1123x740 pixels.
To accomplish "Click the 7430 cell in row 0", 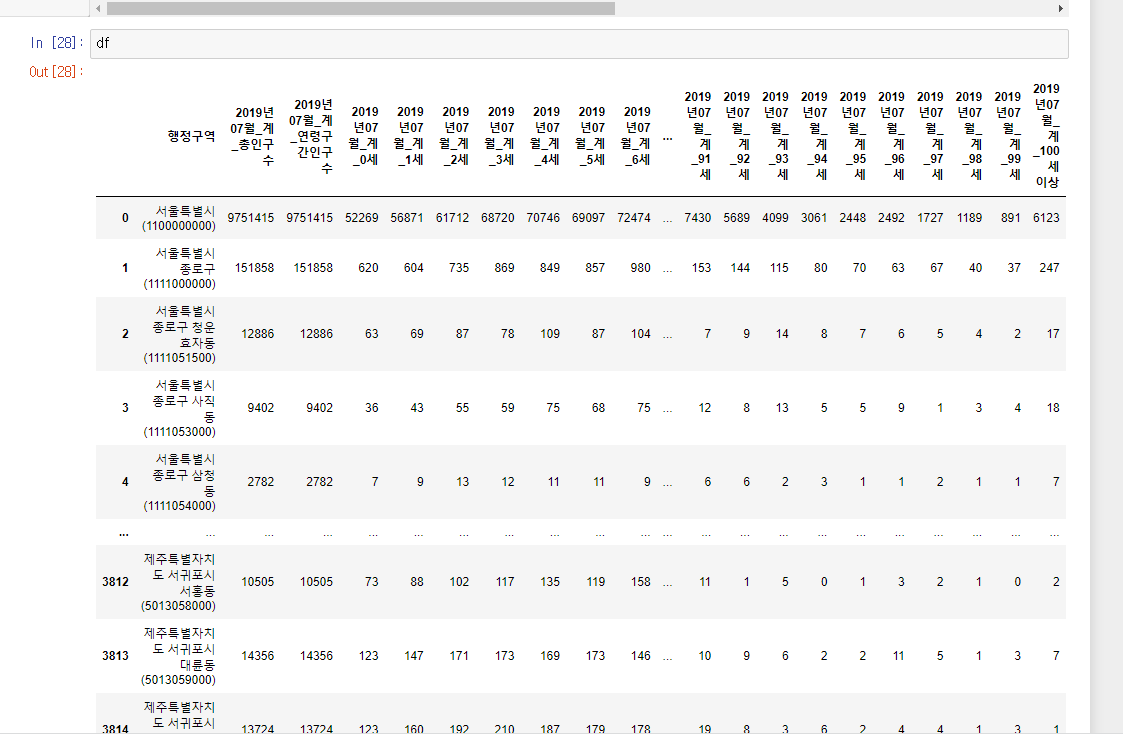I will click(698, 218).
